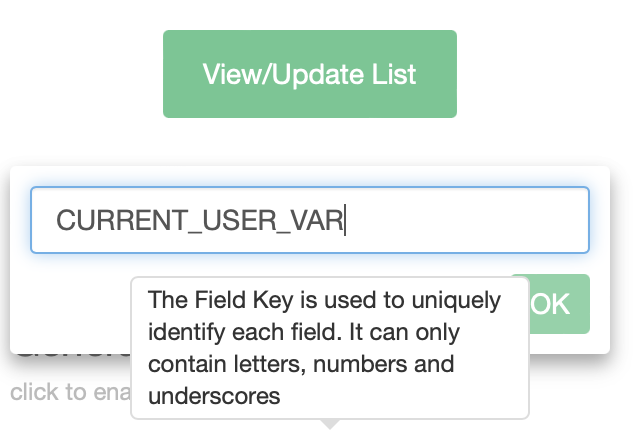Click white popup margin left of input
Viewport: 638px width, 446px height.
point(20,220)
